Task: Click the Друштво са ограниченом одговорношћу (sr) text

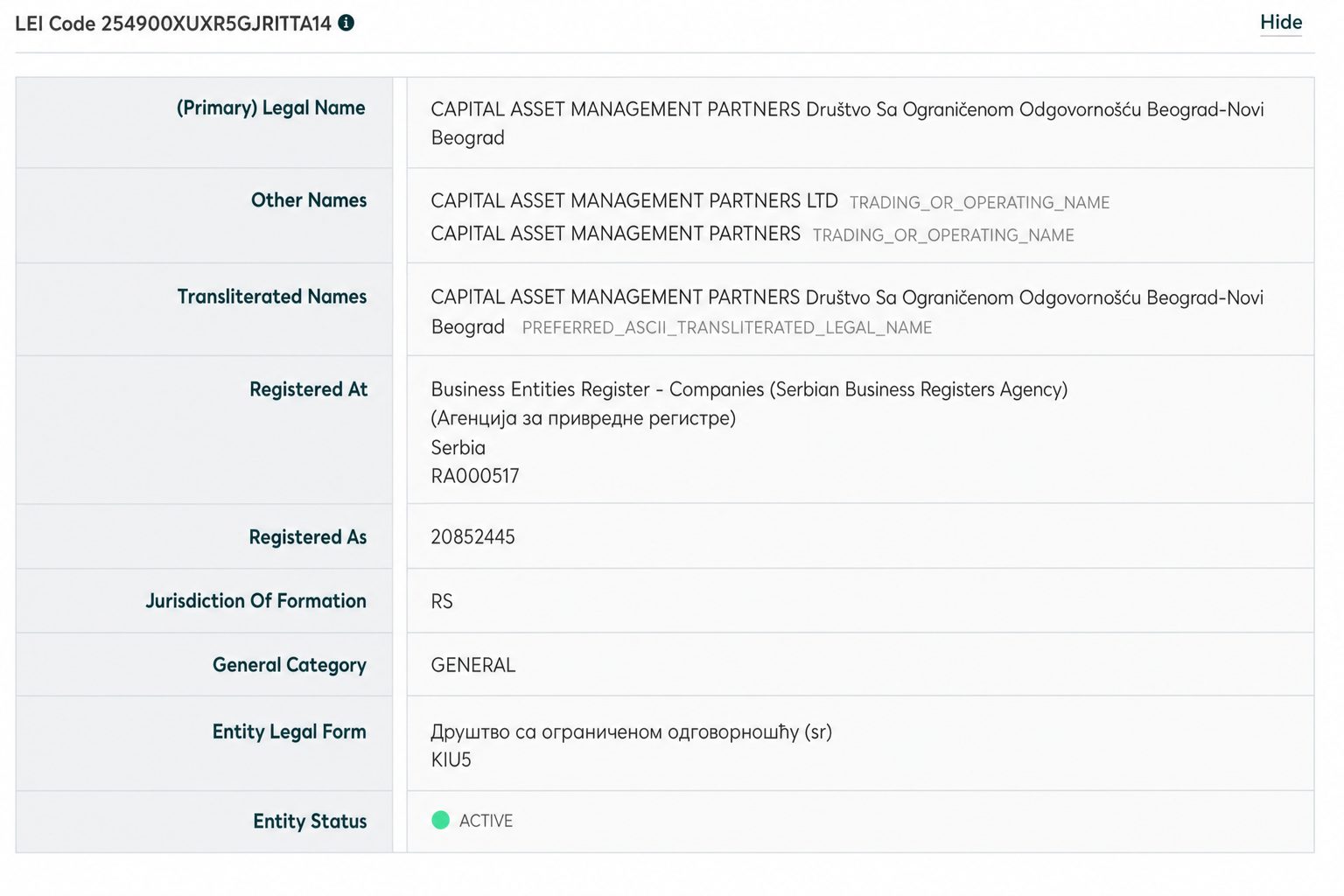Action: tap(632, 731)
